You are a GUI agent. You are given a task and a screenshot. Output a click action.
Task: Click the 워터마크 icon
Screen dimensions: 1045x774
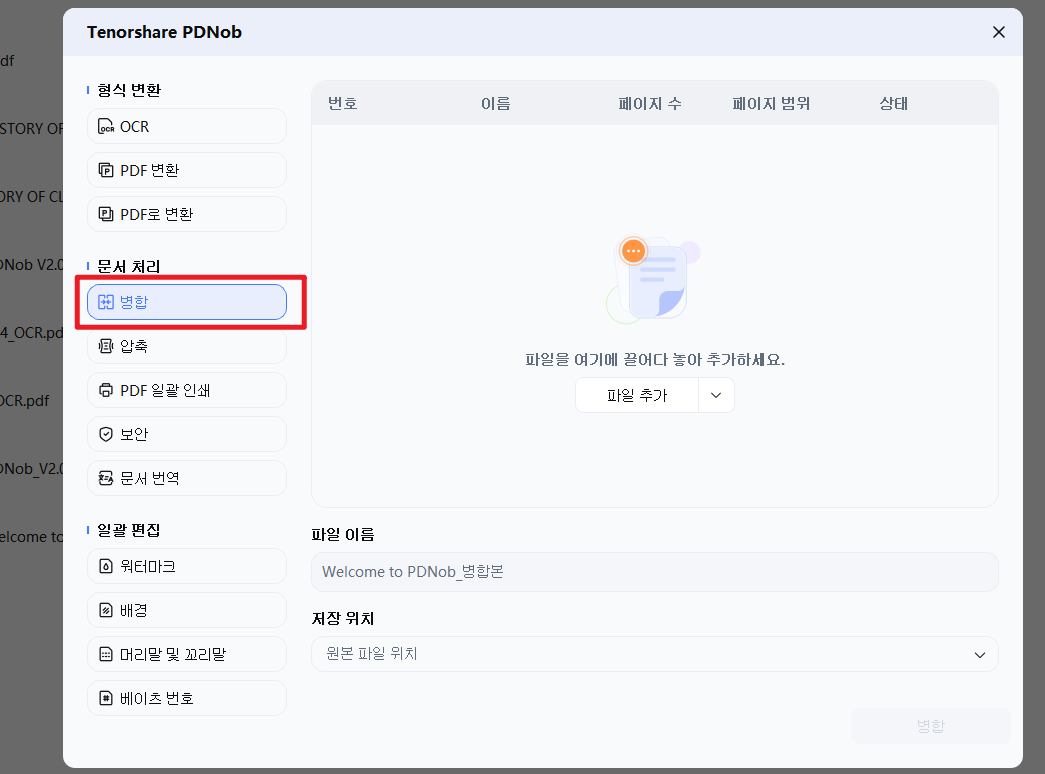[106, 566]
